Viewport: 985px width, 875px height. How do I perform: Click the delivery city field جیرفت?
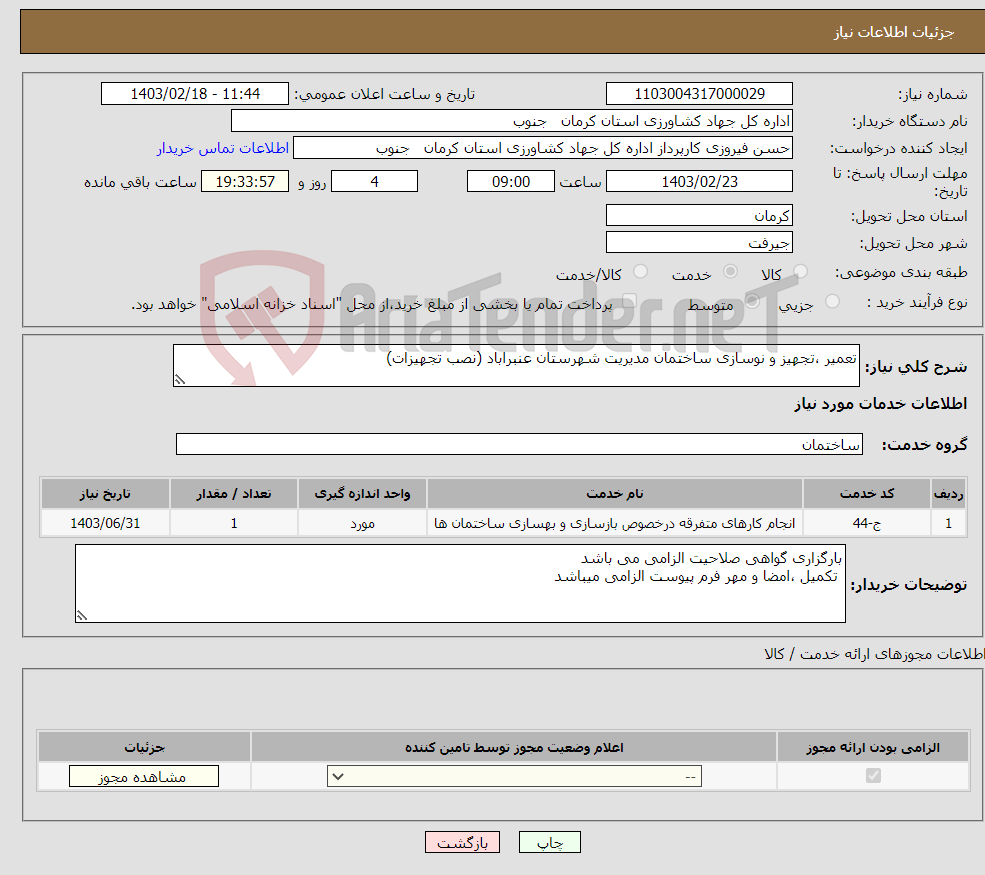pyautogui.click(x=699, y=242)
